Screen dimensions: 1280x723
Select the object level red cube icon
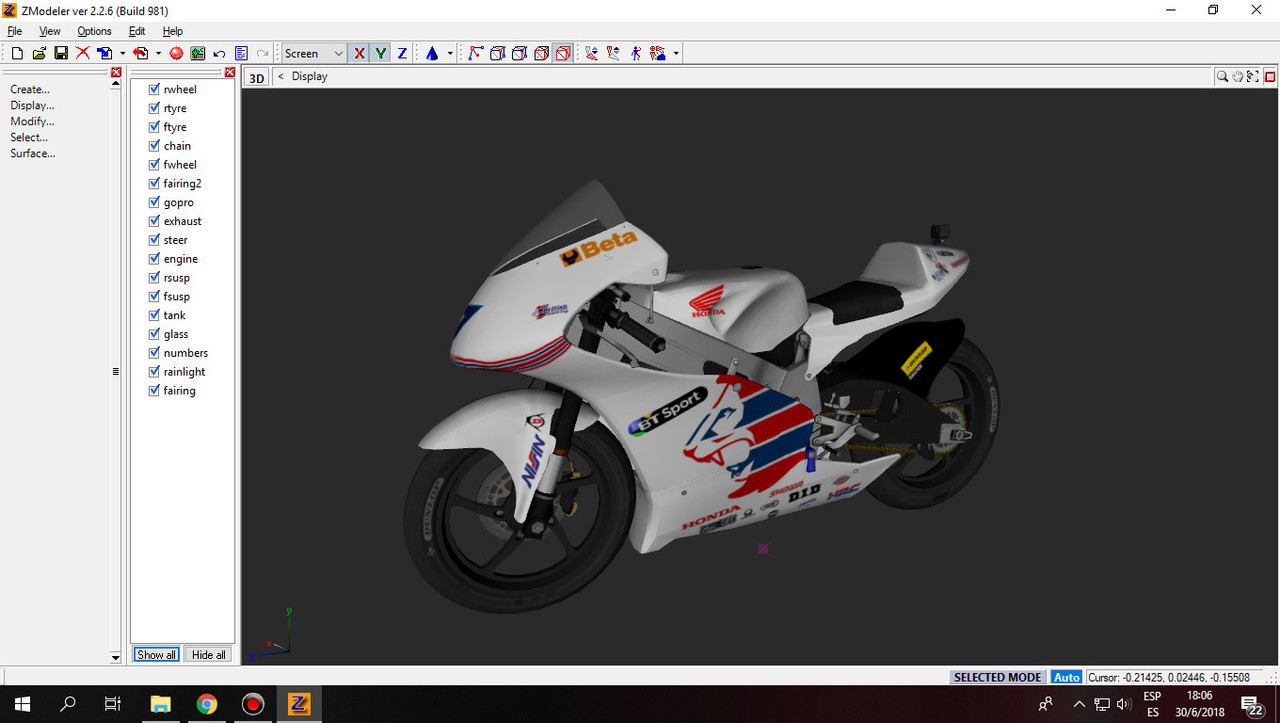coord(564,53)
